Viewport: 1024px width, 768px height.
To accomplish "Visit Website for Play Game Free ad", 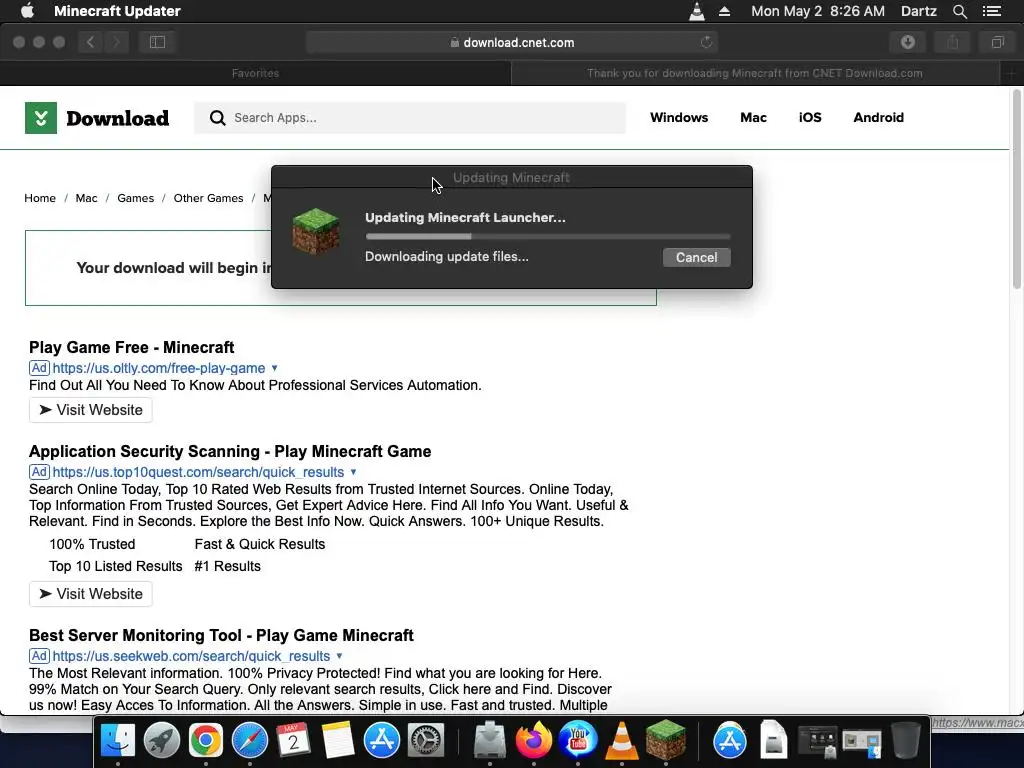I will [91, 410].
